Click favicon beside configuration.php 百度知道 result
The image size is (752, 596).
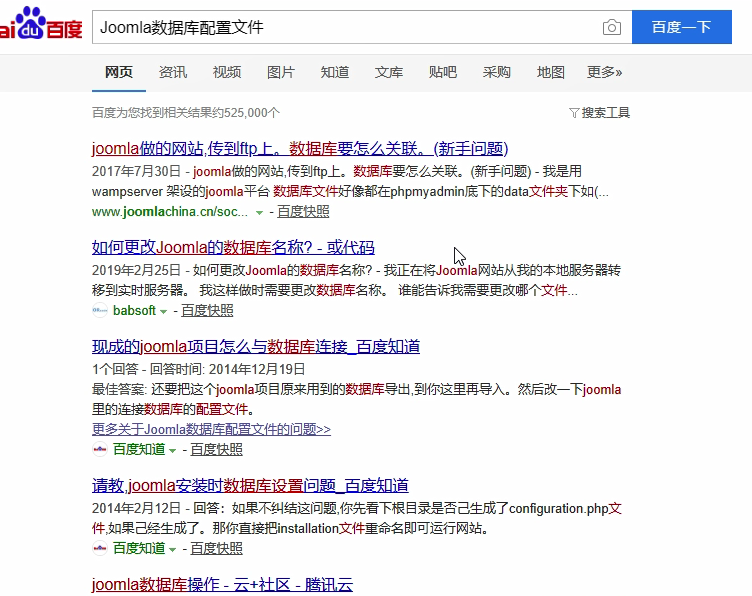pyautogui.click(x=100, y=548)
